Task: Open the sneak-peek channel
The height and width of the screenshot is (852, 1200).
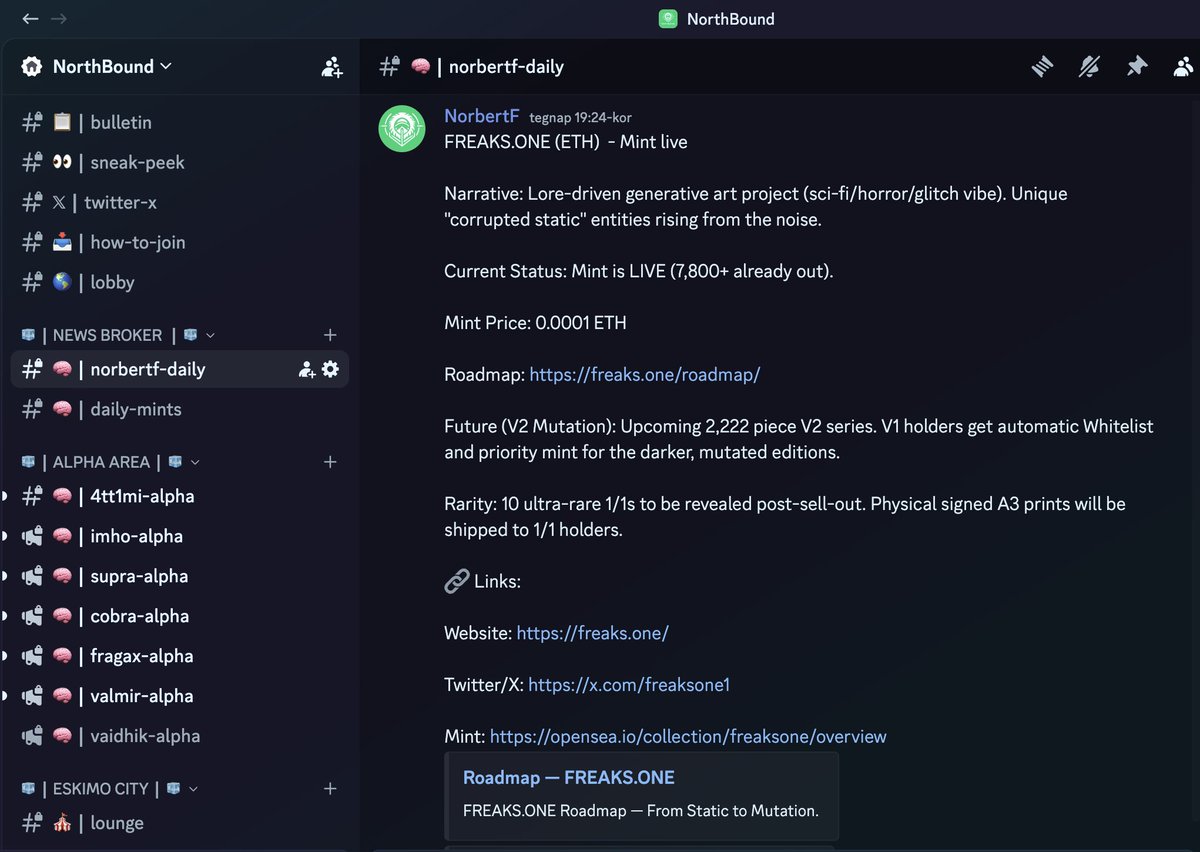Action: 180,162
